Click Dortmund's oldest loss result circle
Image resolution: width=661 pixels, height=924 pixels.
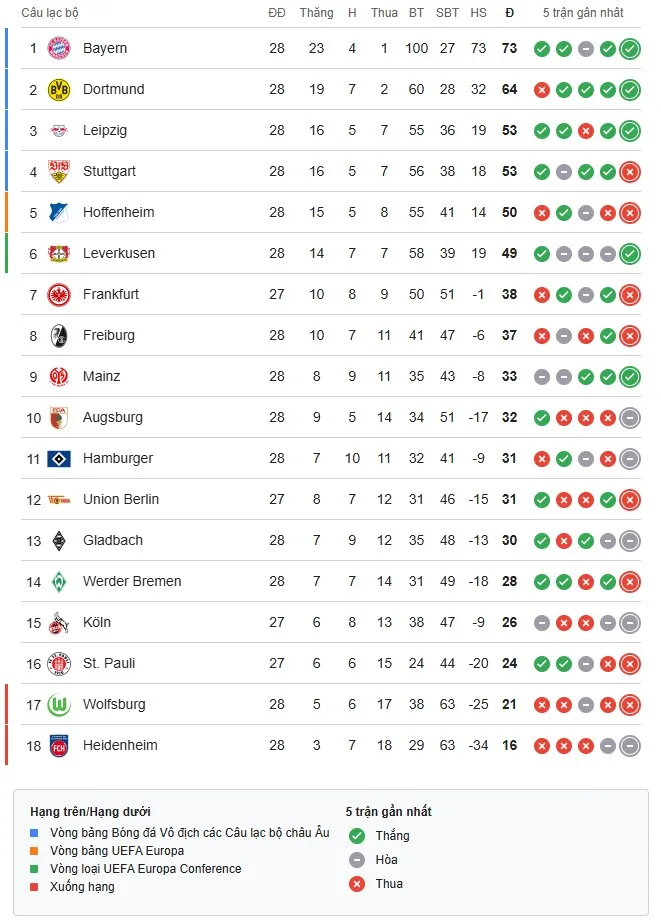(x=543, y=89)
